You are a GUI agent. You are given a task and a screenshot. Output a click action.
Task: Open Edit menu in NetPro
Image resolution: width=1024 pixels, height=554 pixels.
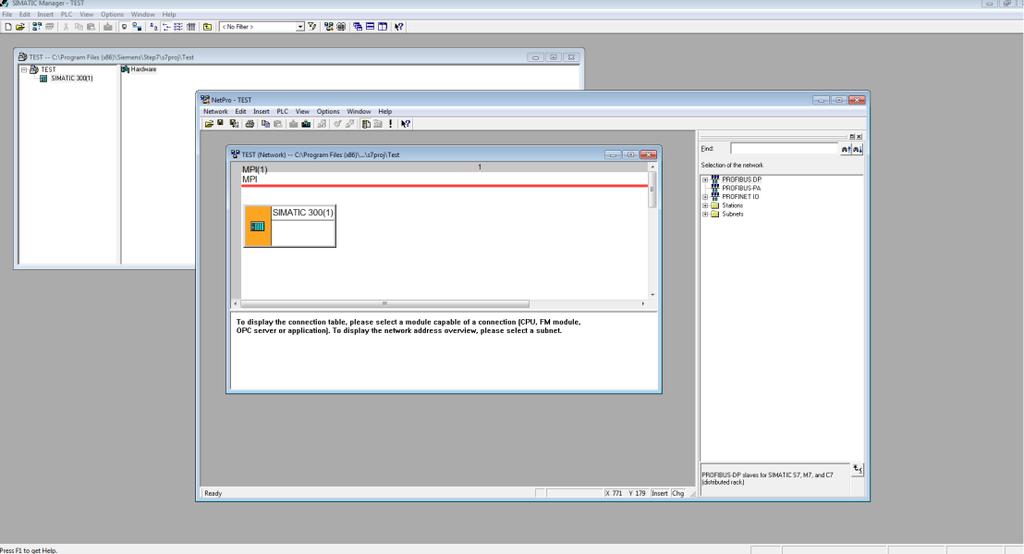[x=240, y=111]
